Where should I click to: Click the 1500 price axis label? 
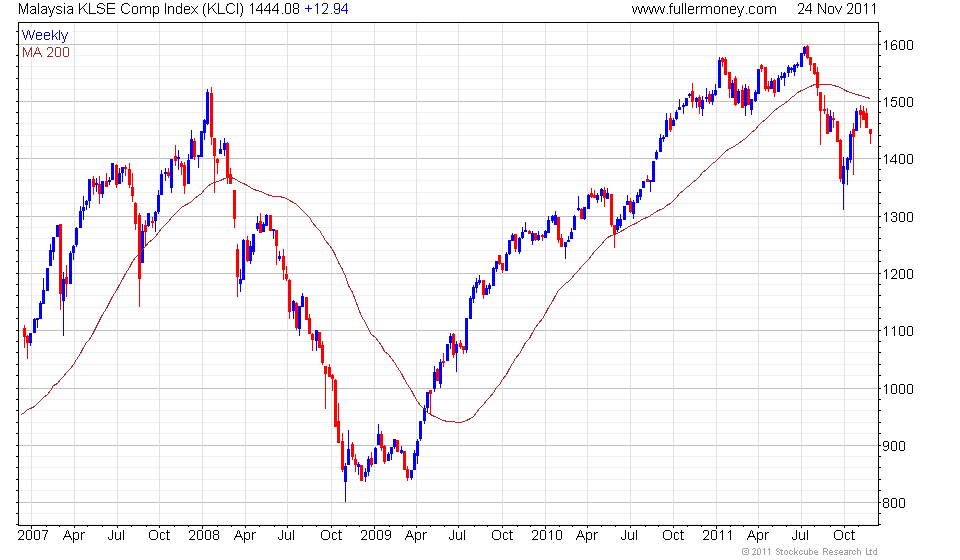click(898, 102)
